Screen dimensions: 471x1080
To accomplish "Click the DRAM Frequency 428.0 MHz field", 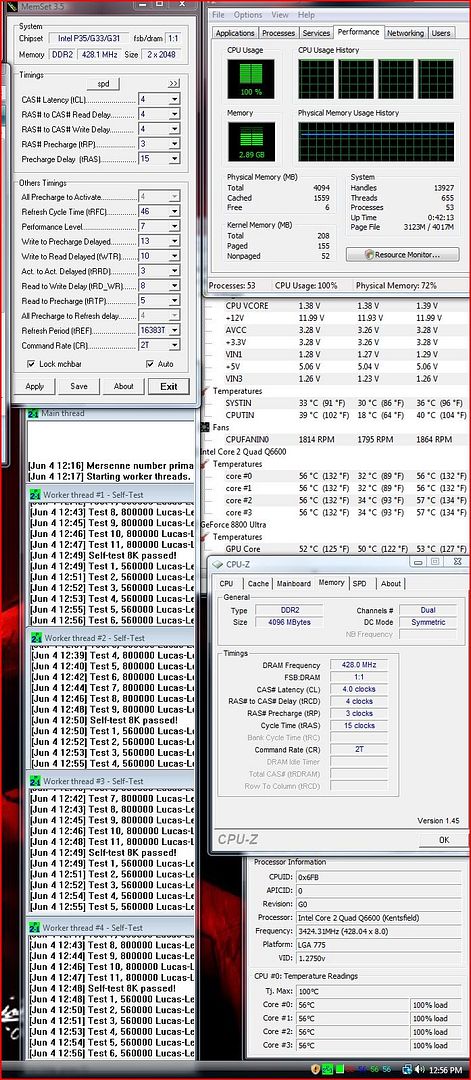I will pyautogui.click(x=359, y=665).
